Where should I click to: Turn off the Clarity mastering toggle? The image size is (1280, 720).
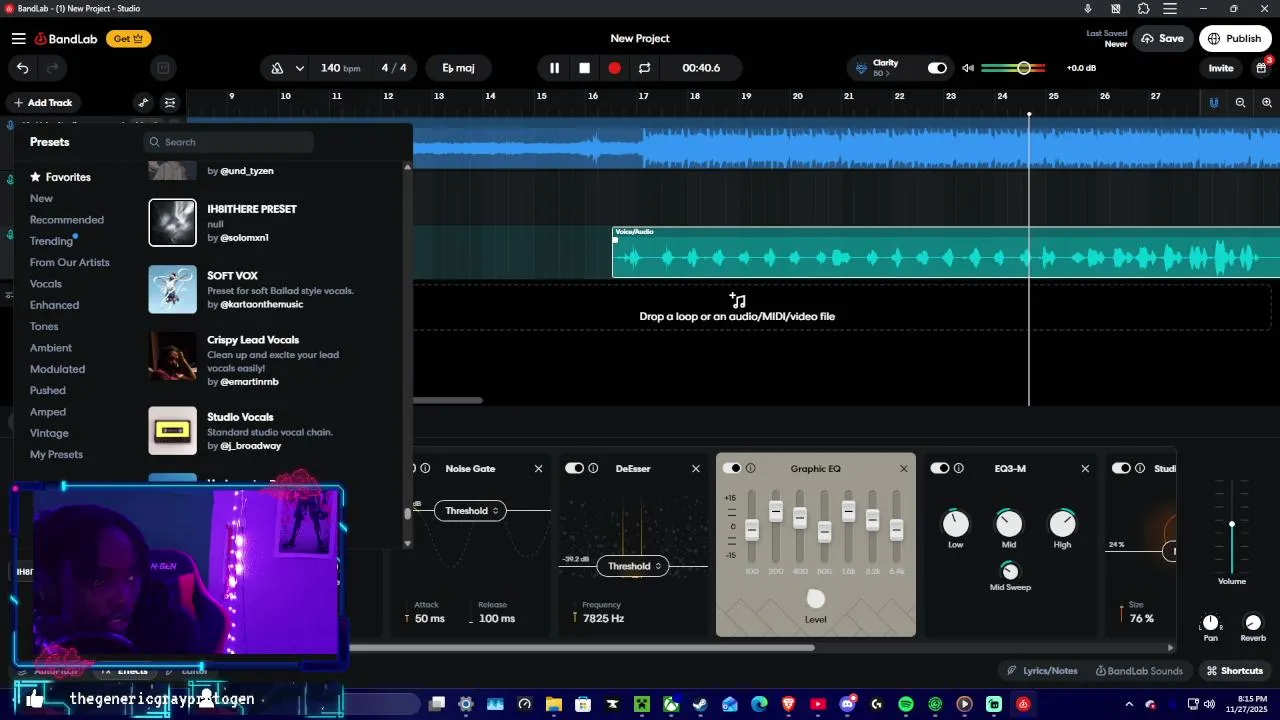tap(937, 68)
